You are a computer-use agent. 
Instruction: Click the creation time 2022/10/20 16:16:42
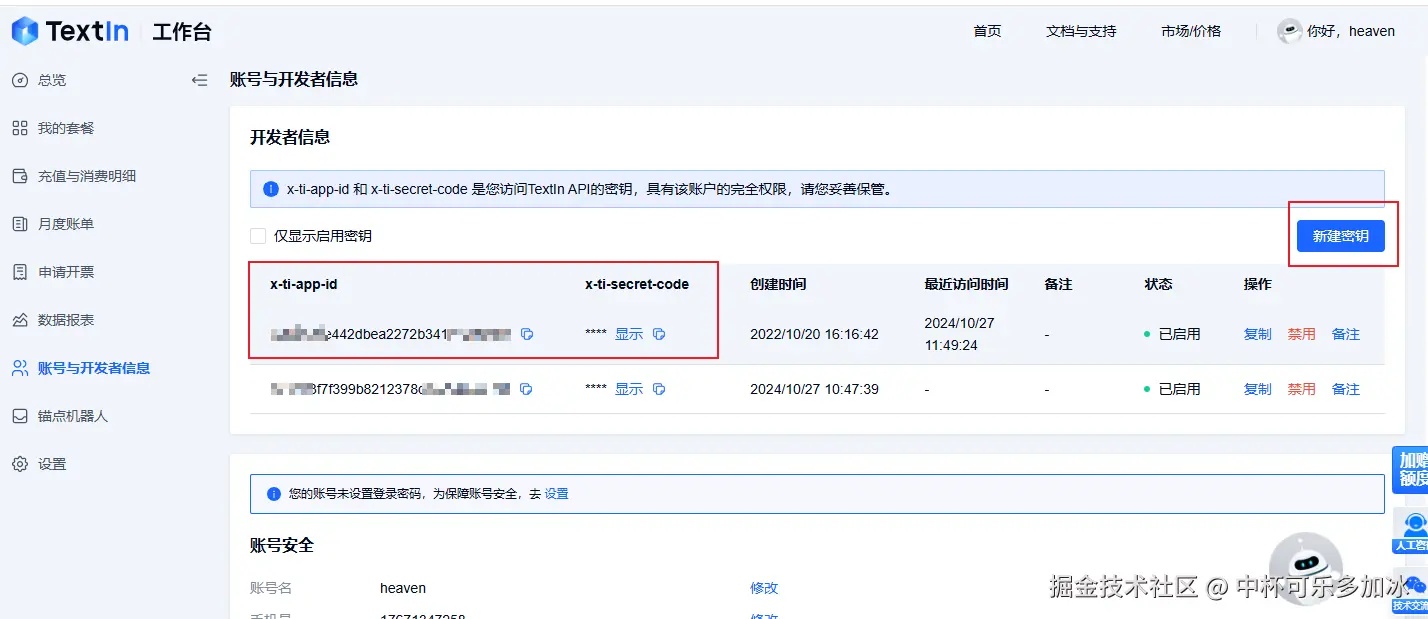(814, 334)
